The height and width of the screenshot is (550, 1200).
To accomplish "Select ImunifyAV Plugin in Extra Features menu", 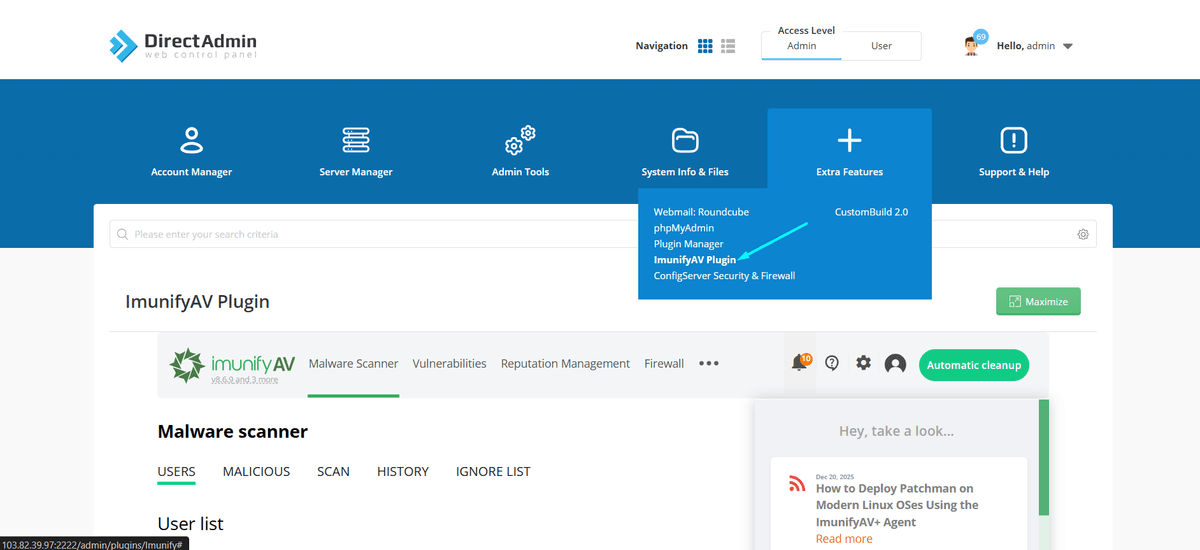I will pyautogui.click(x=694, y=260).
